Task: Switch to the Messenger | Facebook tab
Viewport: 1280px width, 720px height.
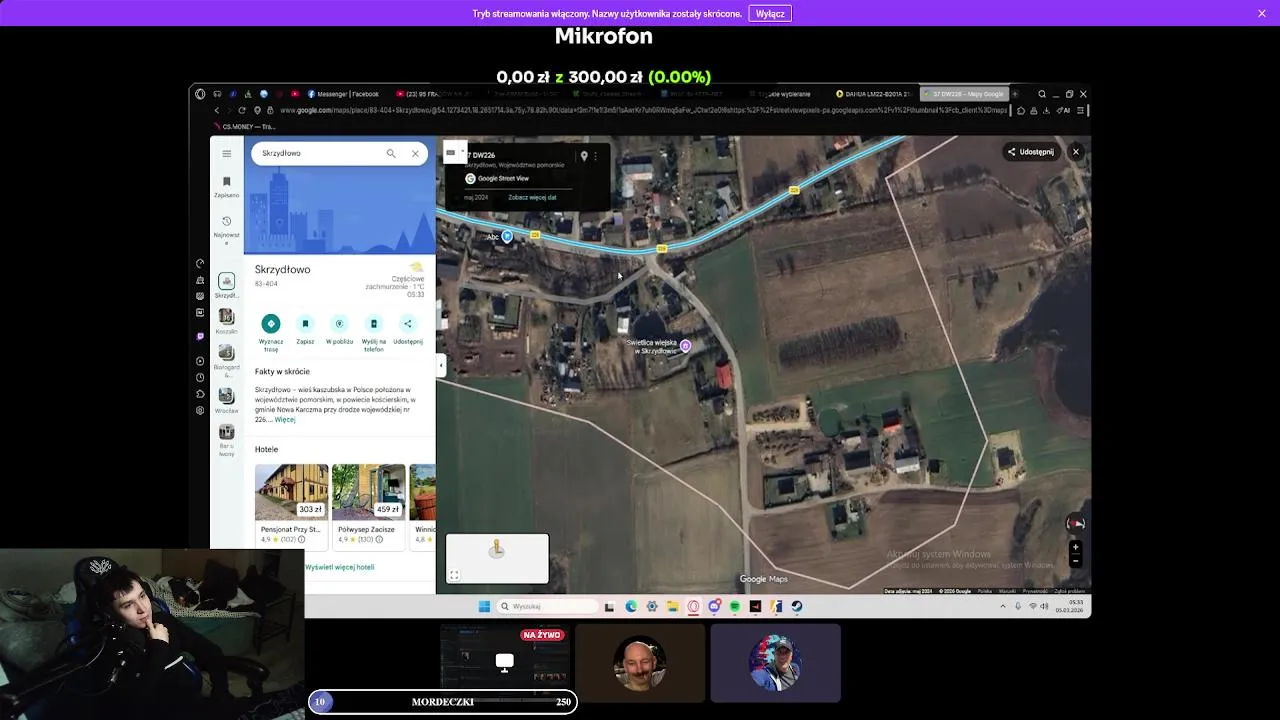Action: (x=343, y=94)
